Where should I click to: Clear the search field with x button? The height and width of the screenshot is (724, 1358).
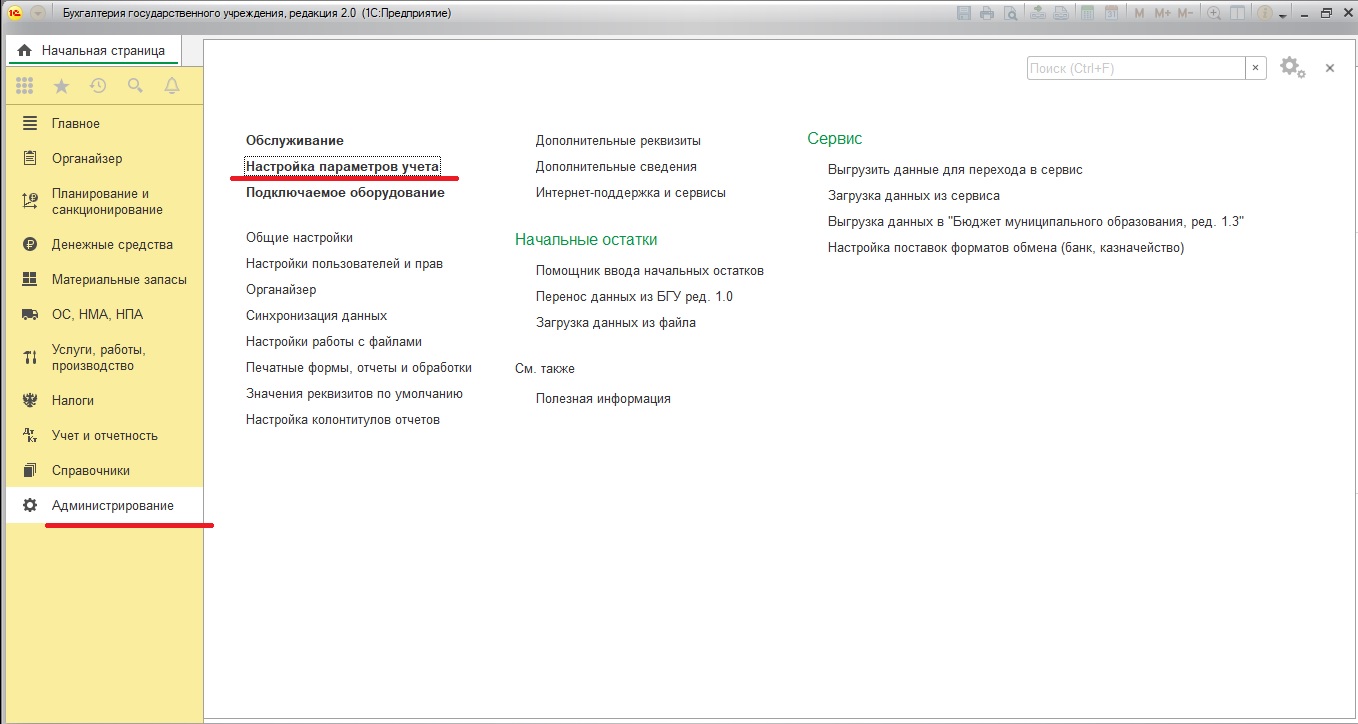coord(1255,68)
